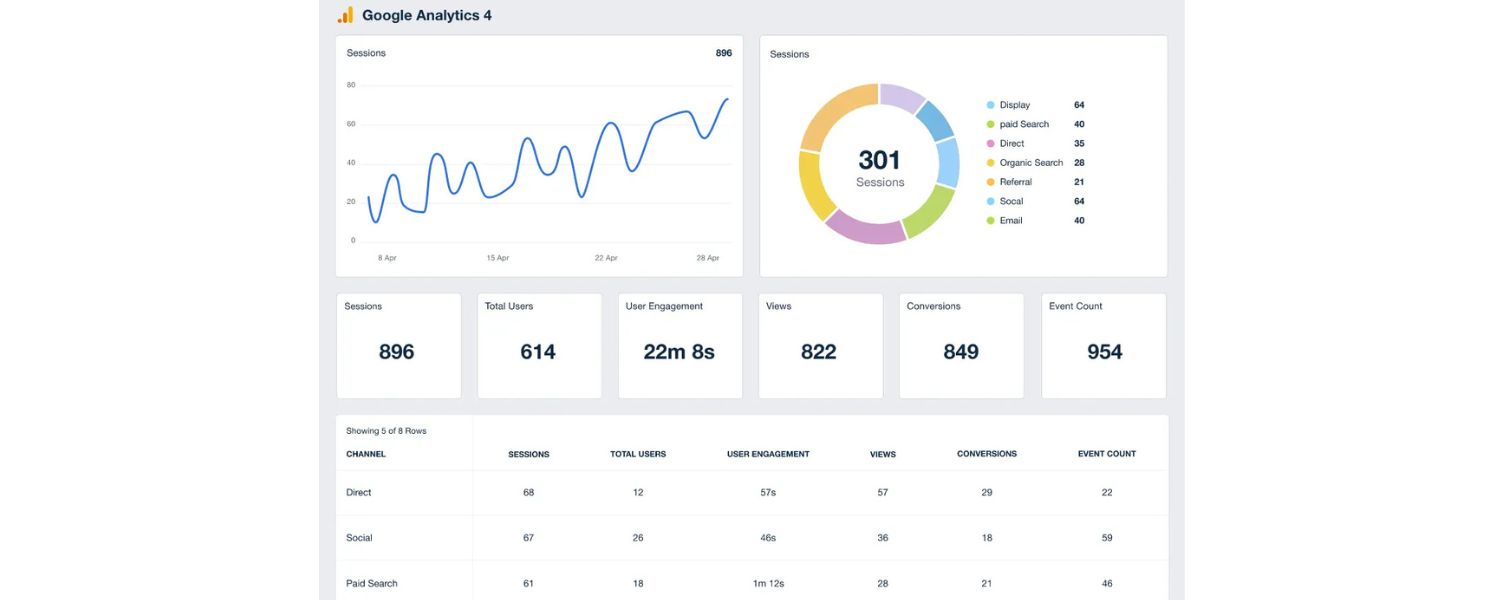The width and height of the screenshot is (1500, 600).
Task: Switch to the Conversions summary card
Action: point(960,345)
